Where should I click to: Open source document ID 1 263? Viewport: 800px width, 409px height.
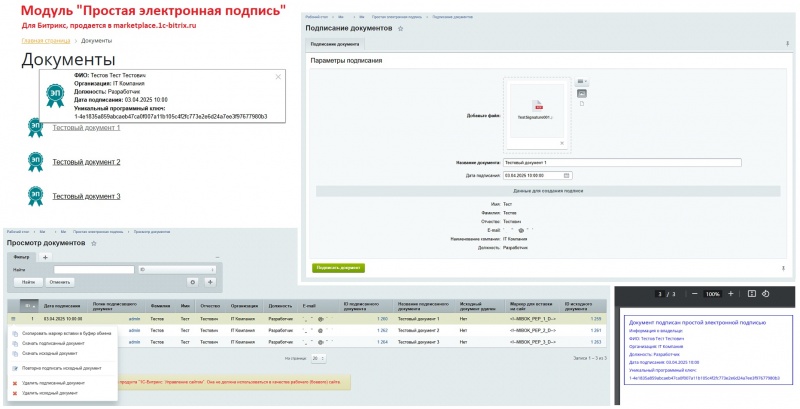596,342
